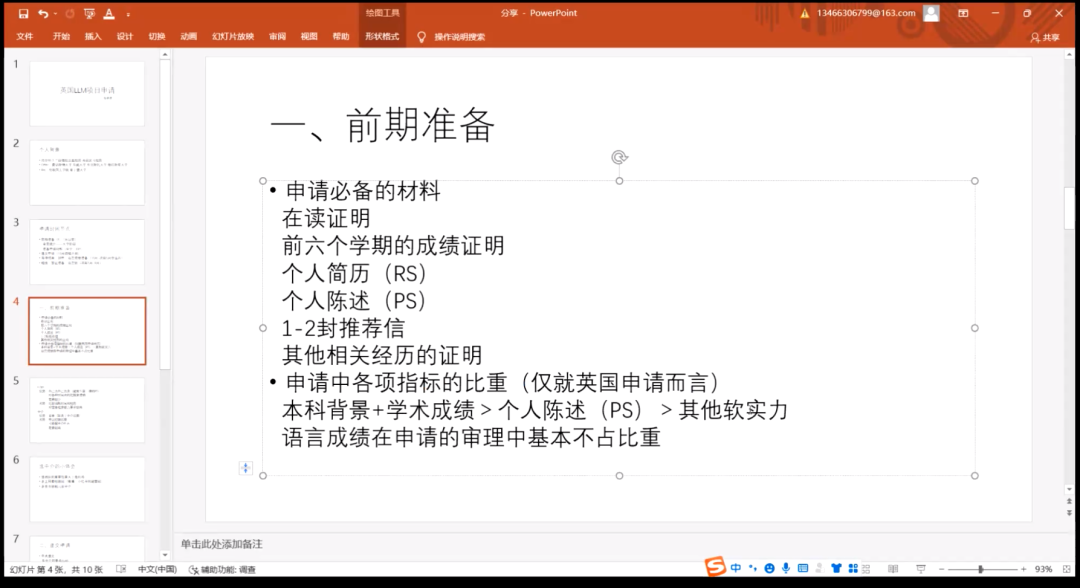Open the Ribbon Display Options menu

[x=963, y=13]
